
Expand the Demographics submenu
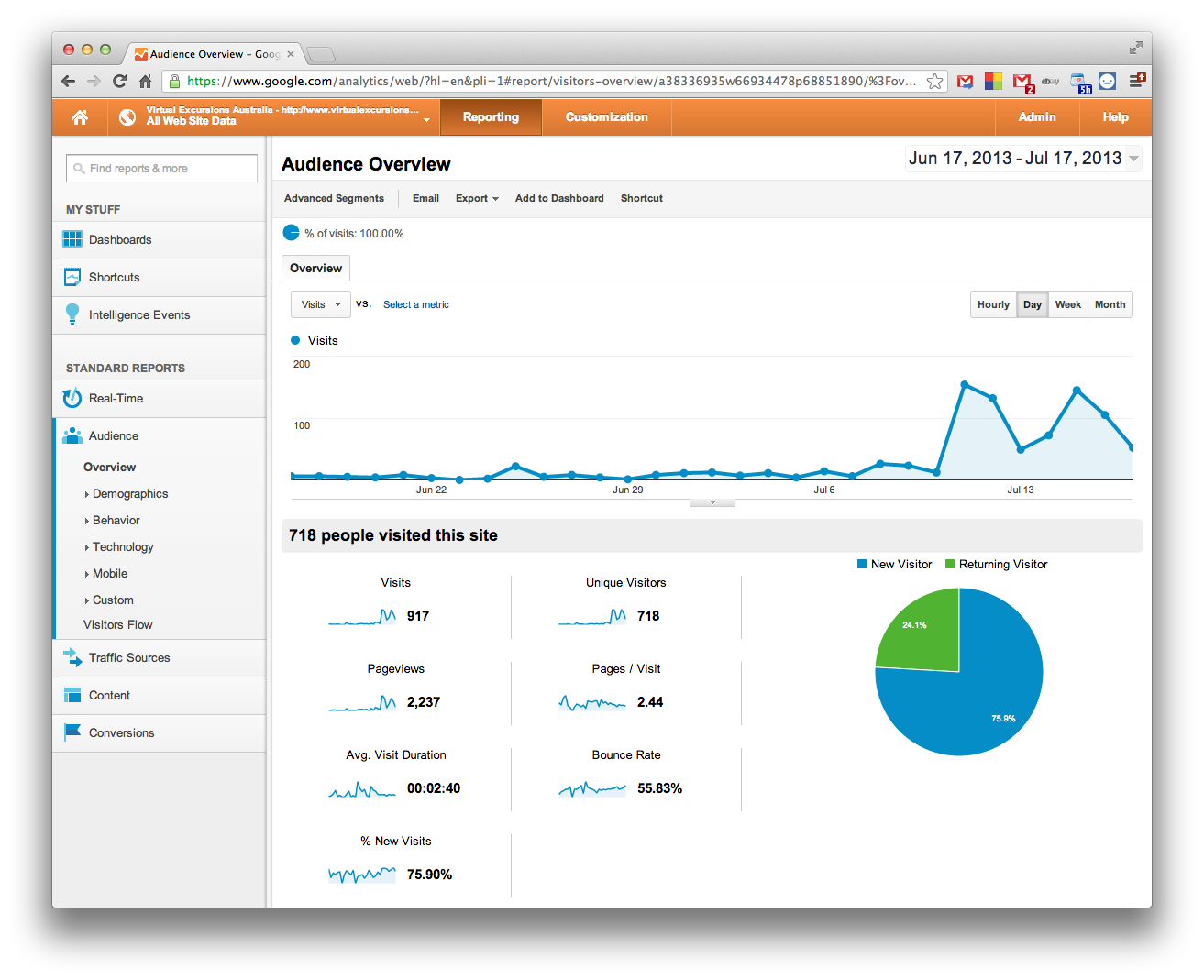click(x=130, y=493)
